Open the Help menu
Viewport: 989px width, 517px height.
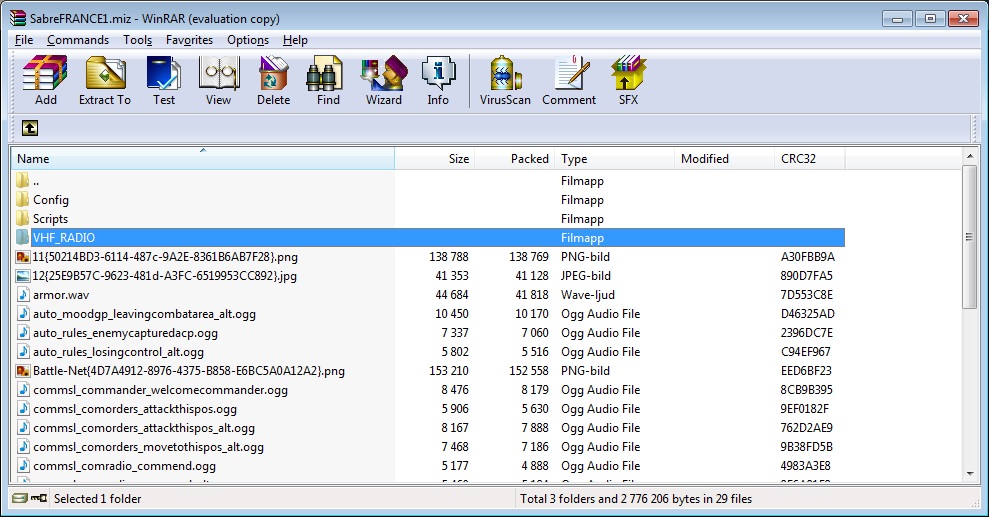[295, 40]
